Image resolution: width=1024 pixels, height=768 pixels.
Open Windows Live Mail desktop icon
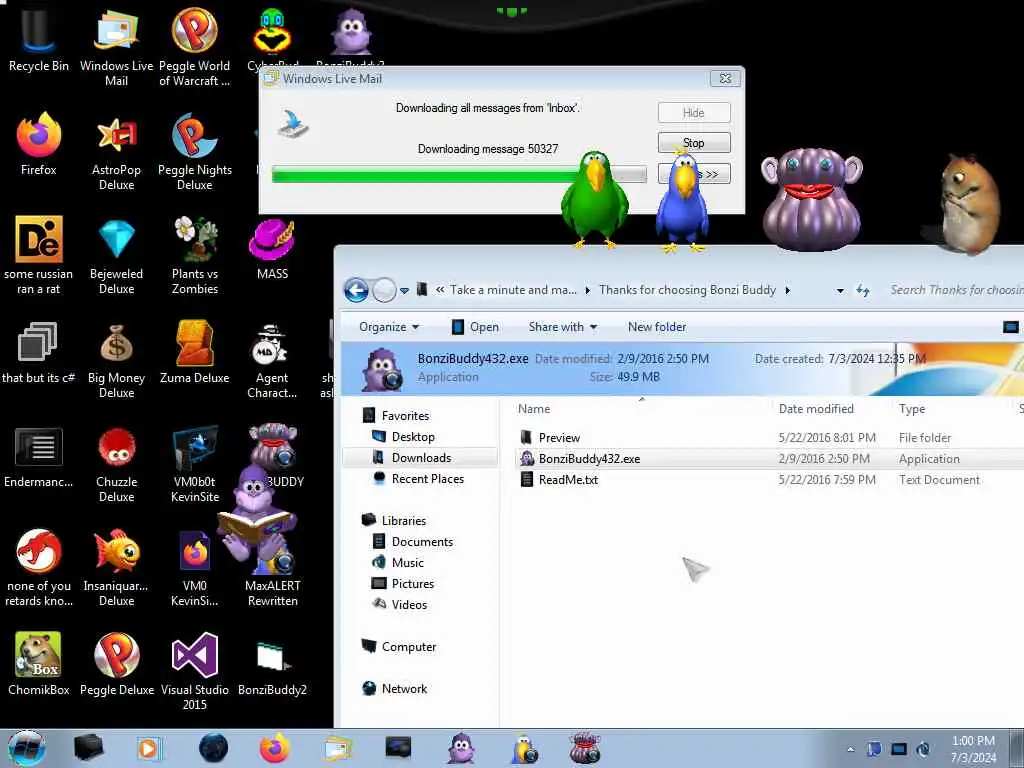[x=116, y=47]
